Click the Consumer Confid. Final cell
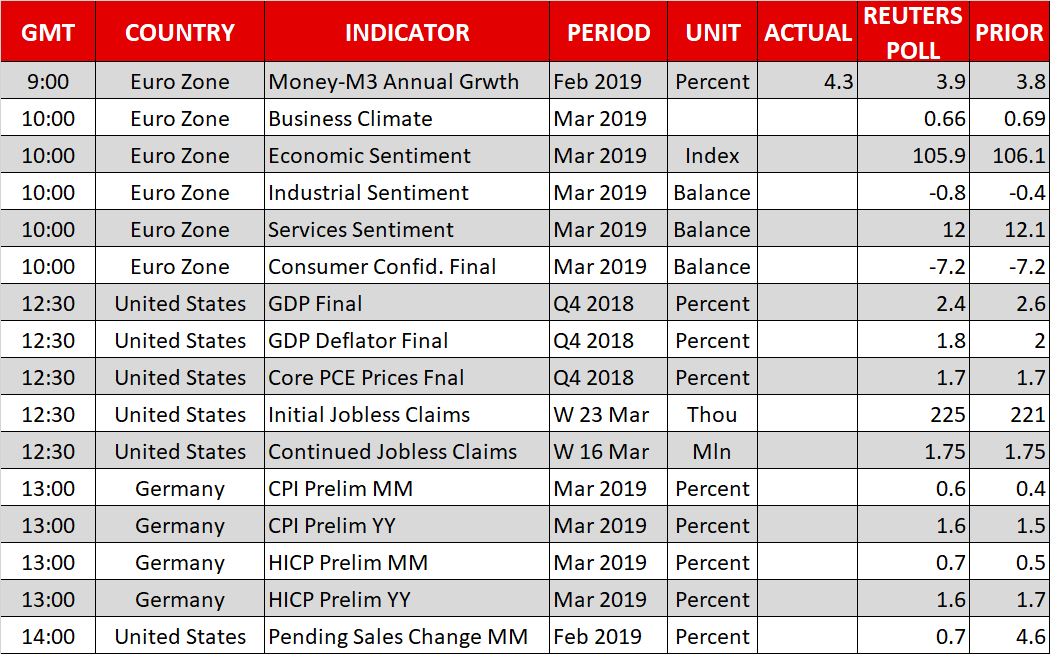The image size is (1050, 654). [x=382, y=267]
